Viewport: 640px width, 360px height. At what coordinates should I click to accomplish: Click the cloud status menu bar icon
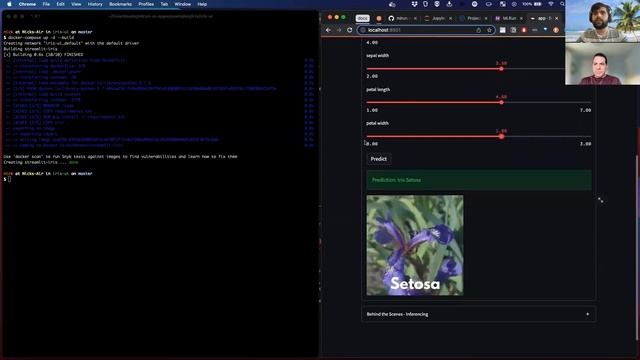[x=392, y=4]
